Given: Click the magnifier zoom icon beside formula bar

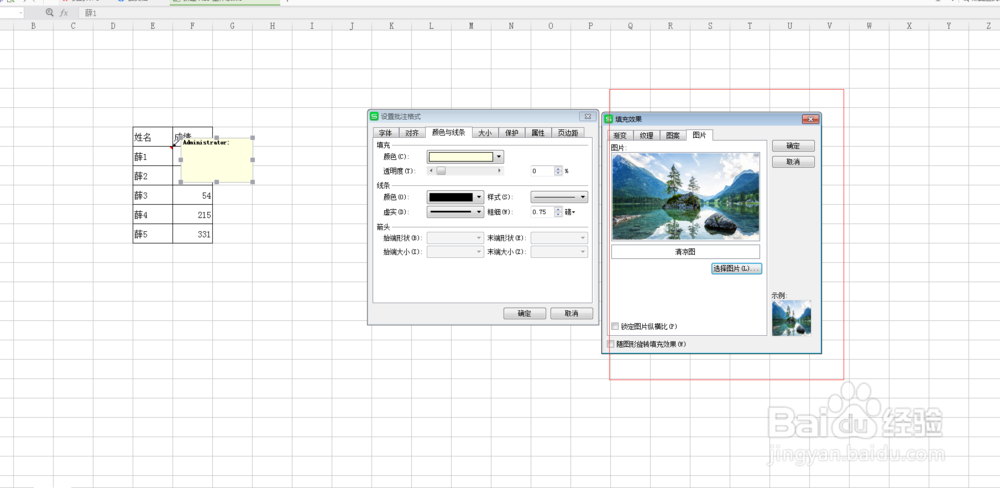Looking at the screenshot, I should 50,13.
